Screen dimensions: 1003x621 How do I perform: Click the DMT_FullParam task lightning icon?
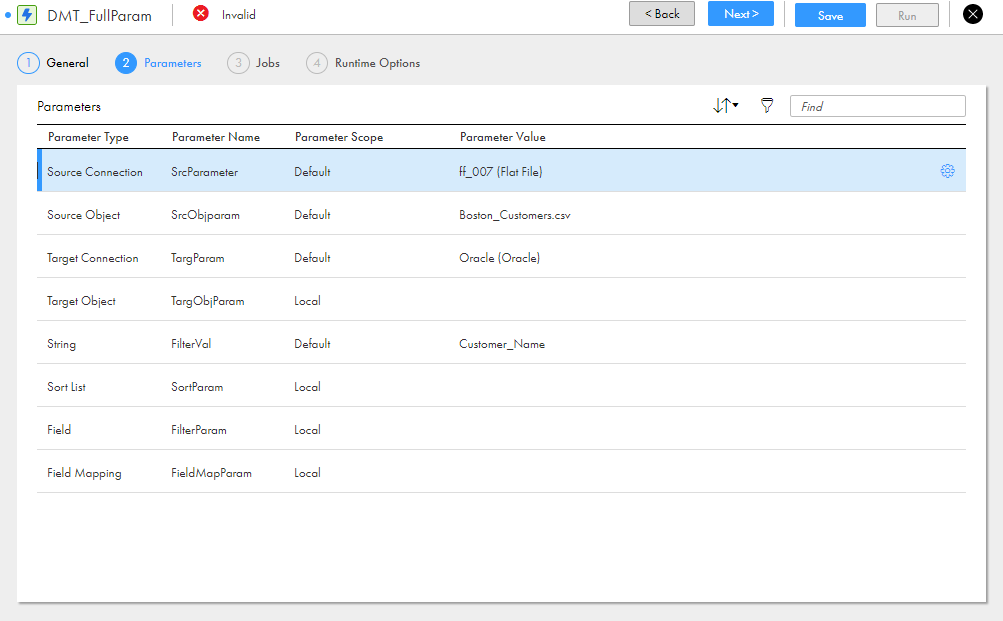[27, 15]
